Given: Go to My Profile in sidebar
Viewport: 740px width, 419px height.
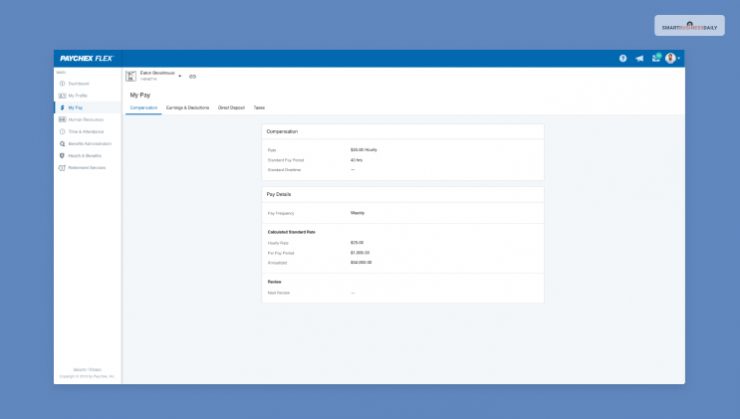Looking at the screenshot, I should 78,95.
